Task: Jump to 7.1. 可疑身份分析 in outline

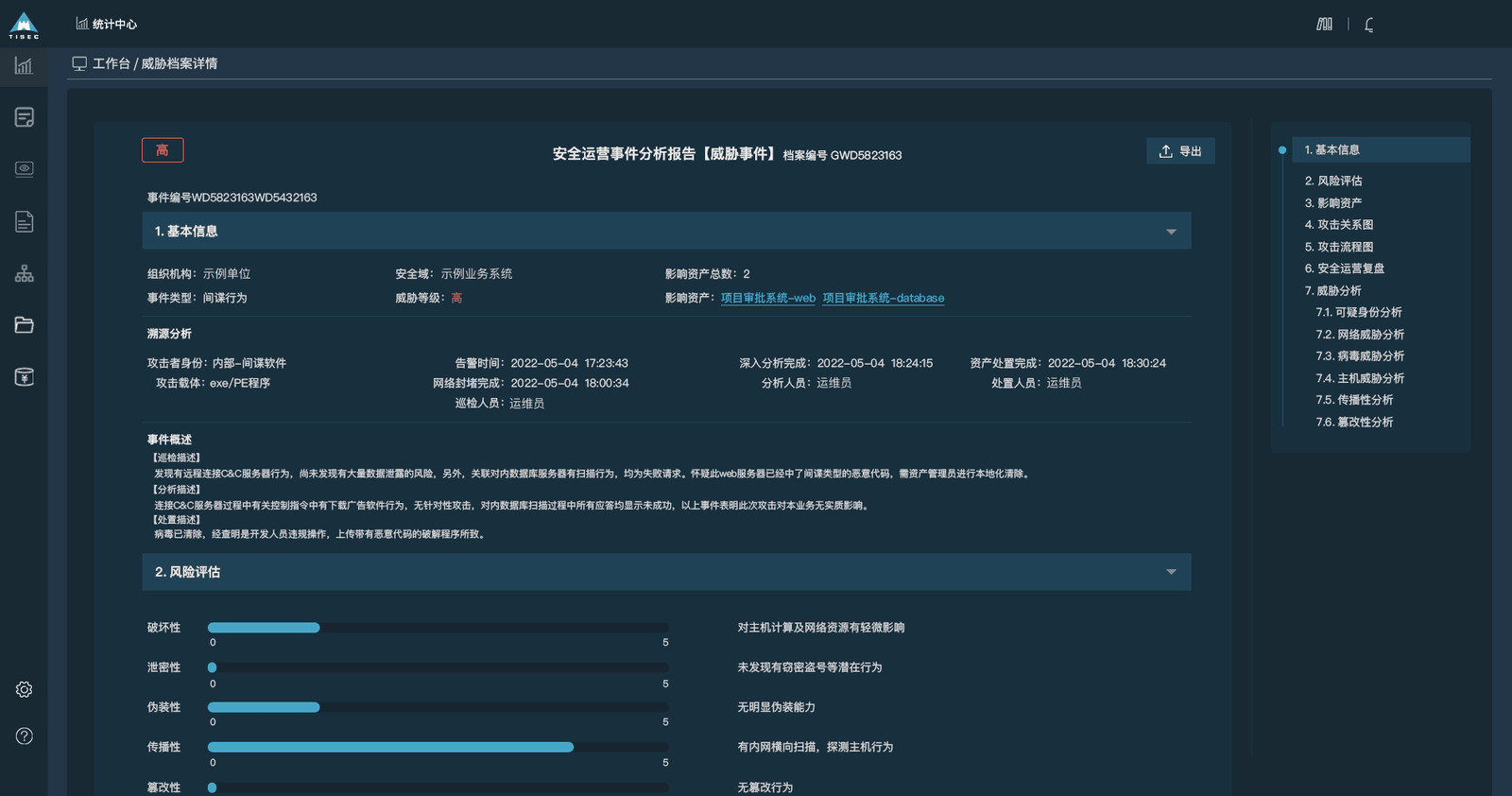Action: [1359, 312]
